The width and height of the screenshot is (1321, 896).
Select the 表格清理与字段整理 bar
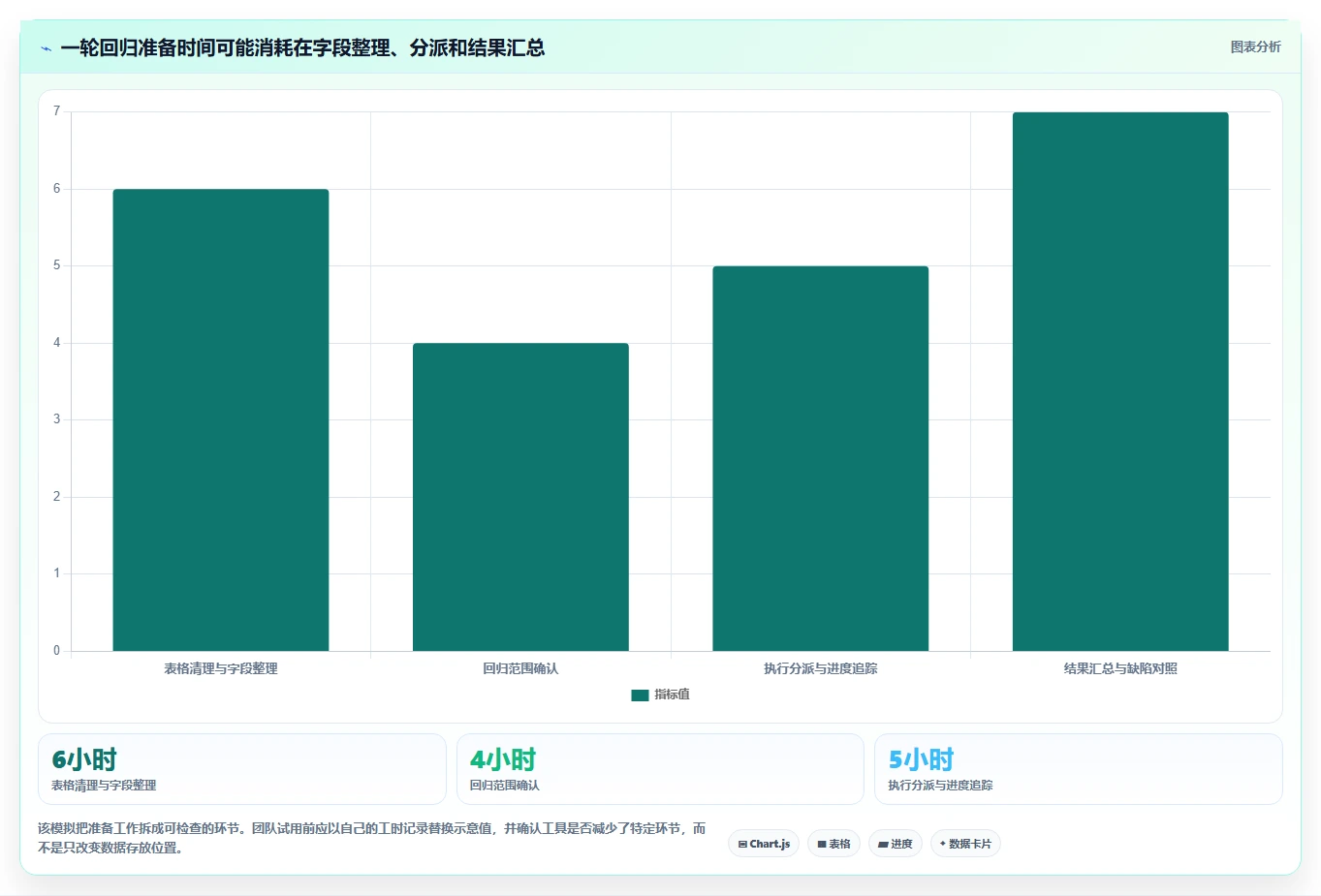tap(221, 419)
